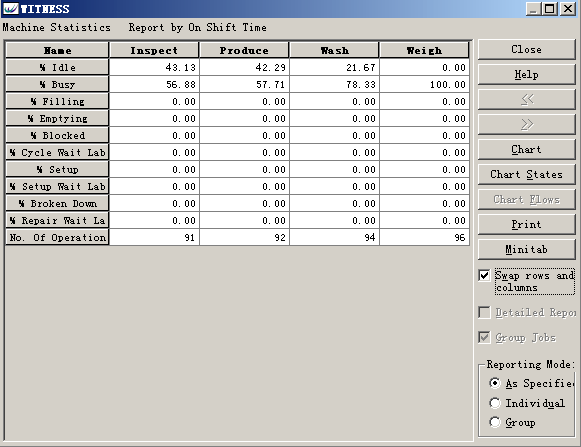
Task: Go to next report with >> button
Action: pos(527,125)
